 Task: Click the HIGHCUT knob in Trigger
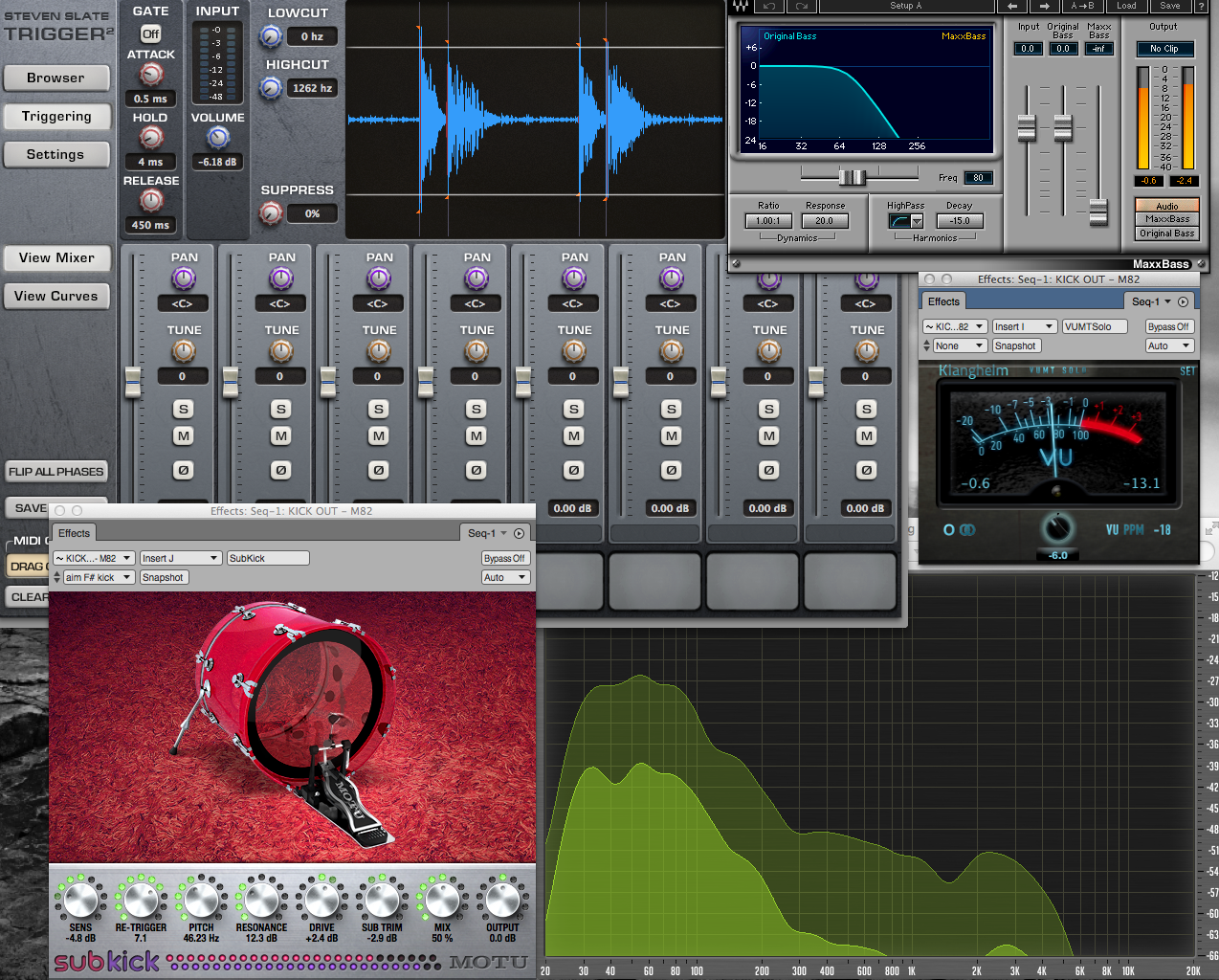tap(271, 88)
